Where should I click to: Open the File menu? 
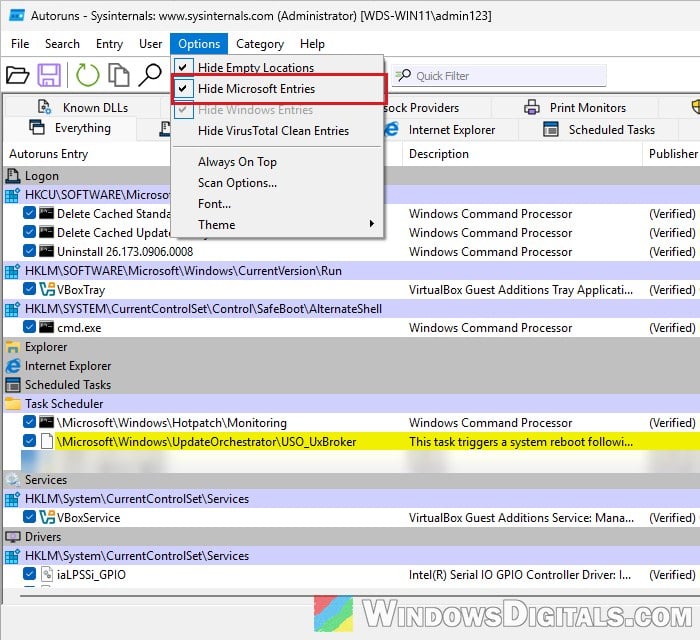[x=20, y=44]
